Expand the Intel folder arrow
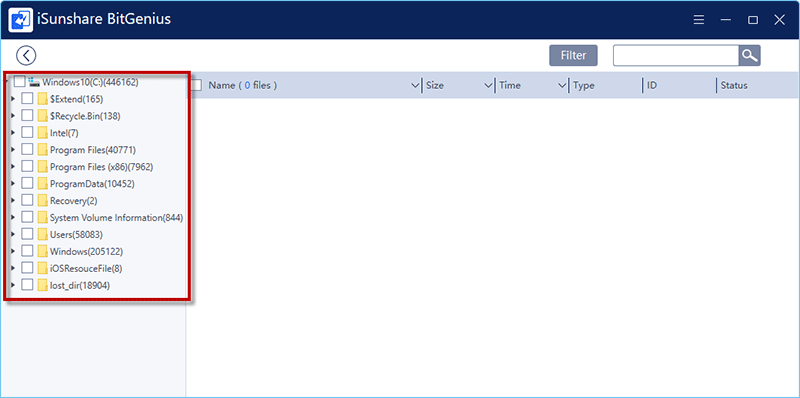The image size is (800, 398). pyautogui.click(x=13, y=133)
